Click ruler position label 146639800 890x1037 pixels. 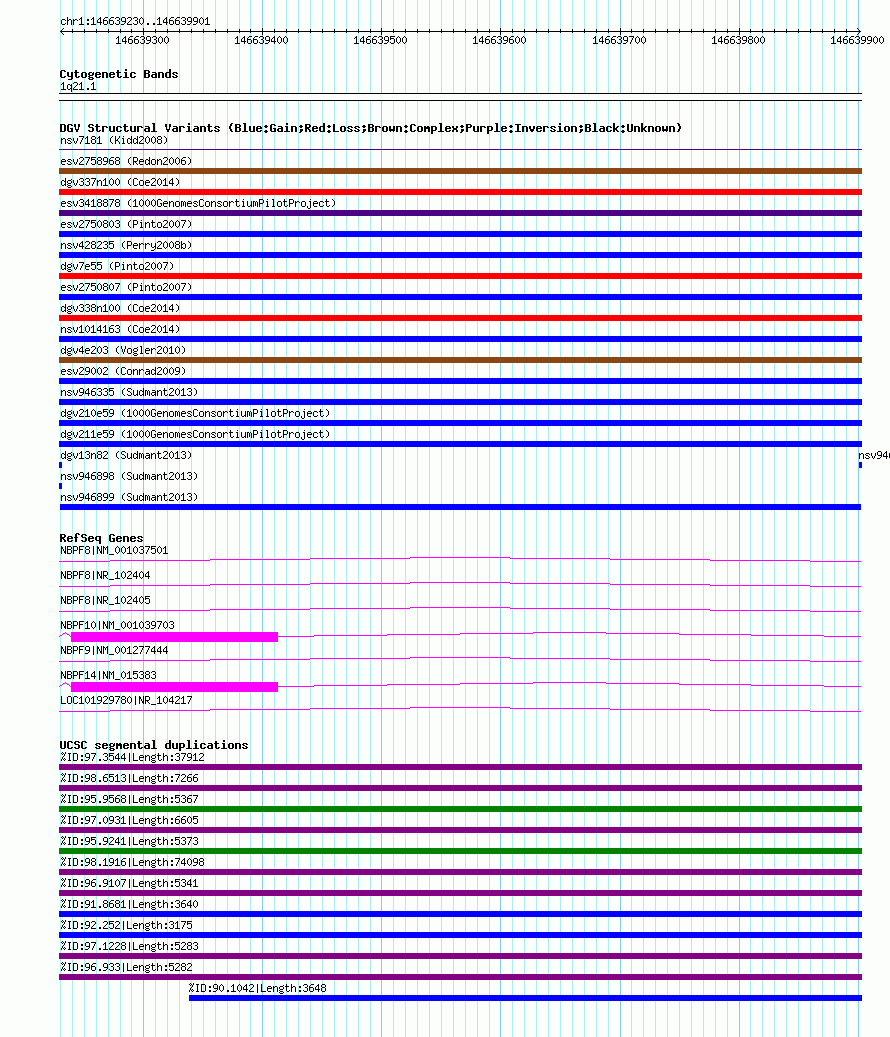(738, 40)
